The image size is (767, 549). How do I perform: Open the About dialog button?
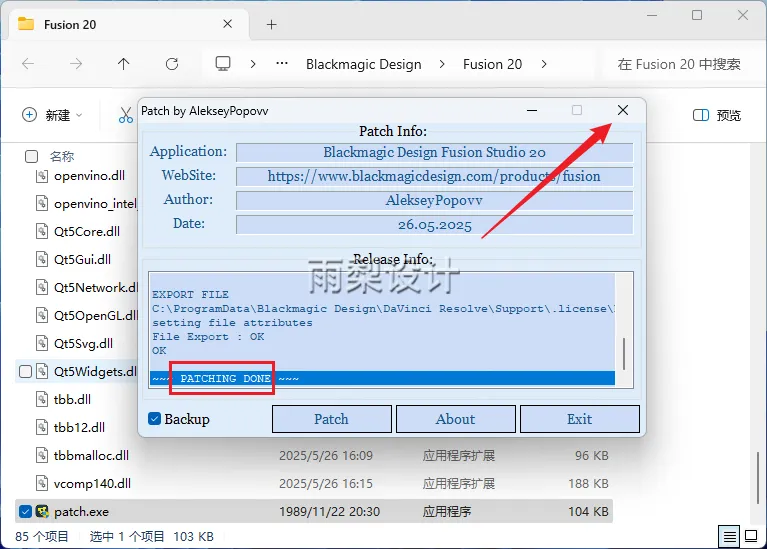pos(455,419)
